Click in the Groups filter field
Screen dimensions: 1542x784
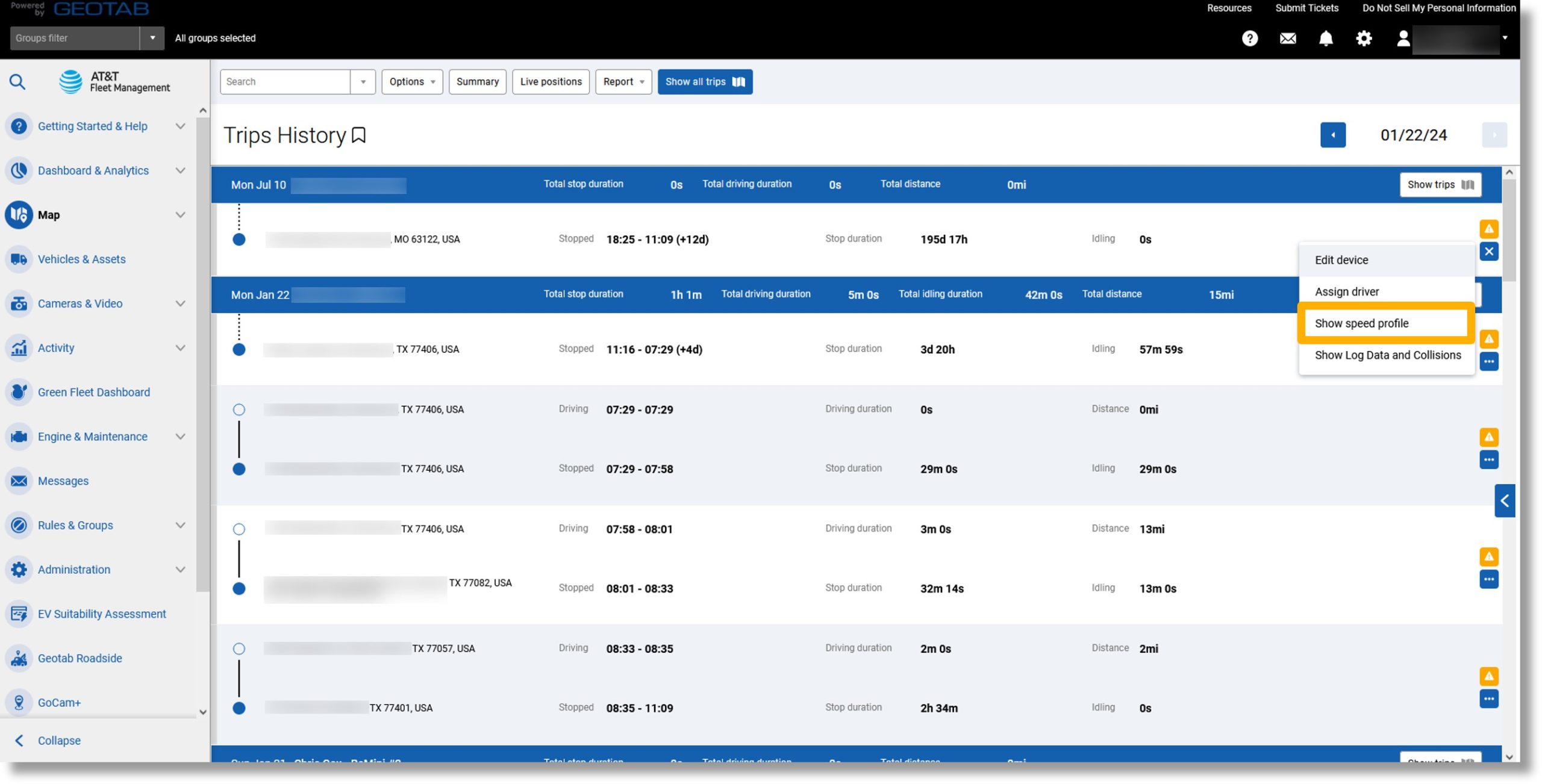point(74,38)
